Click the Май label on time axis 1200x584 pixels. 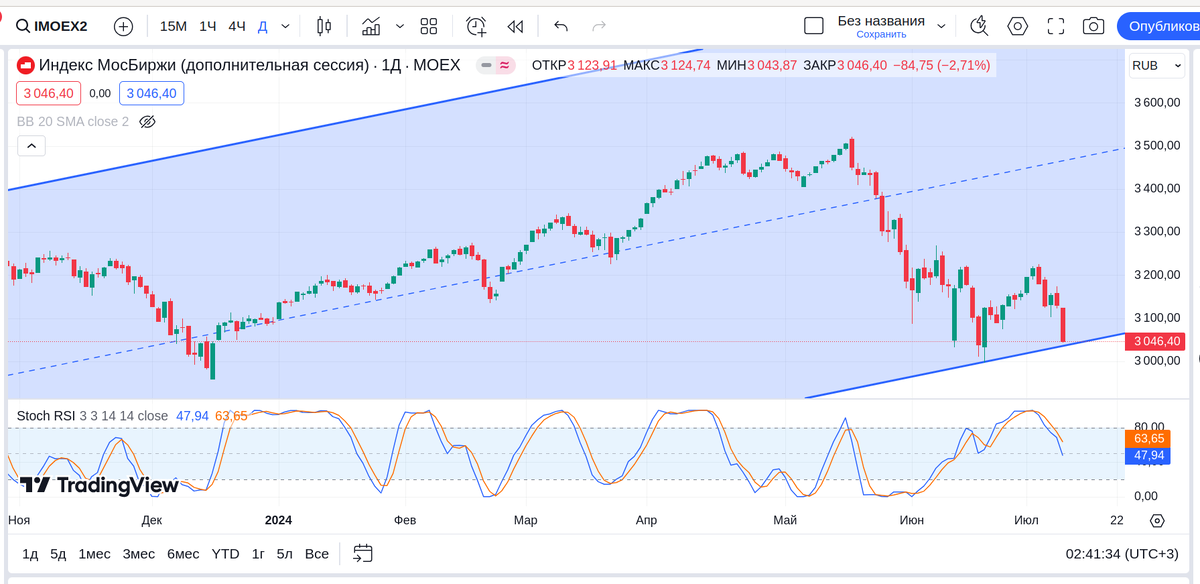tap(786, 520)
